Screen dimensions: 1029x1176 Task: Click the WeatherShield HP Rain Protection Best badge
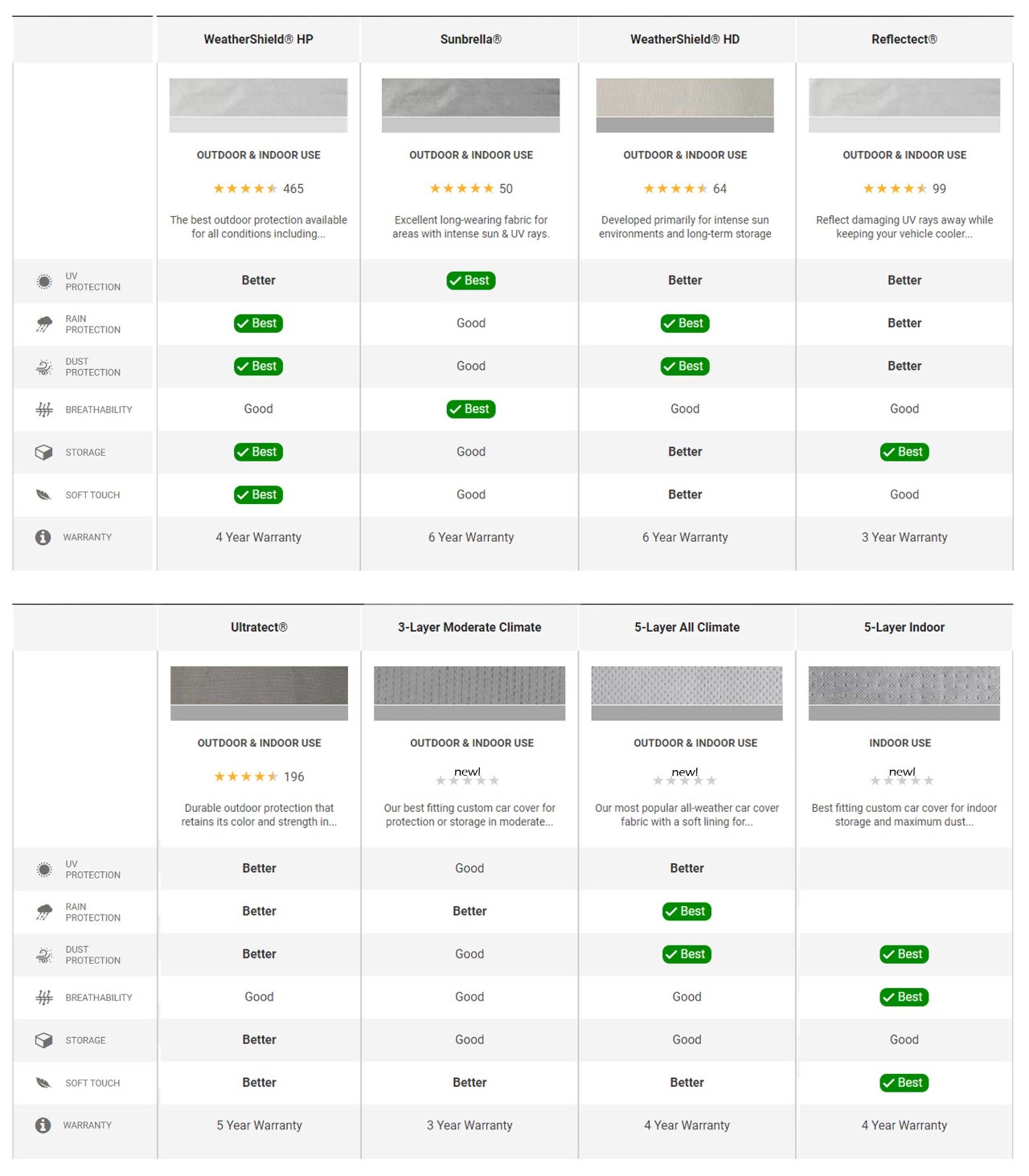pyautogui.click(x=259, y=323)
